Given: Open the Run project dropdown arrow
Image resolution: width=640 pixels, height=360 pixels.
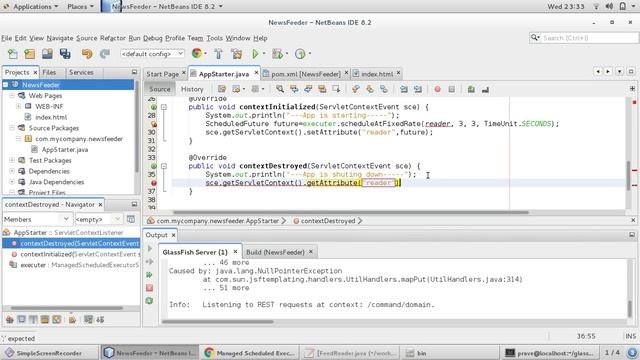Looking at the screenshot, I should pyautogui.click(x=264, y=53).
